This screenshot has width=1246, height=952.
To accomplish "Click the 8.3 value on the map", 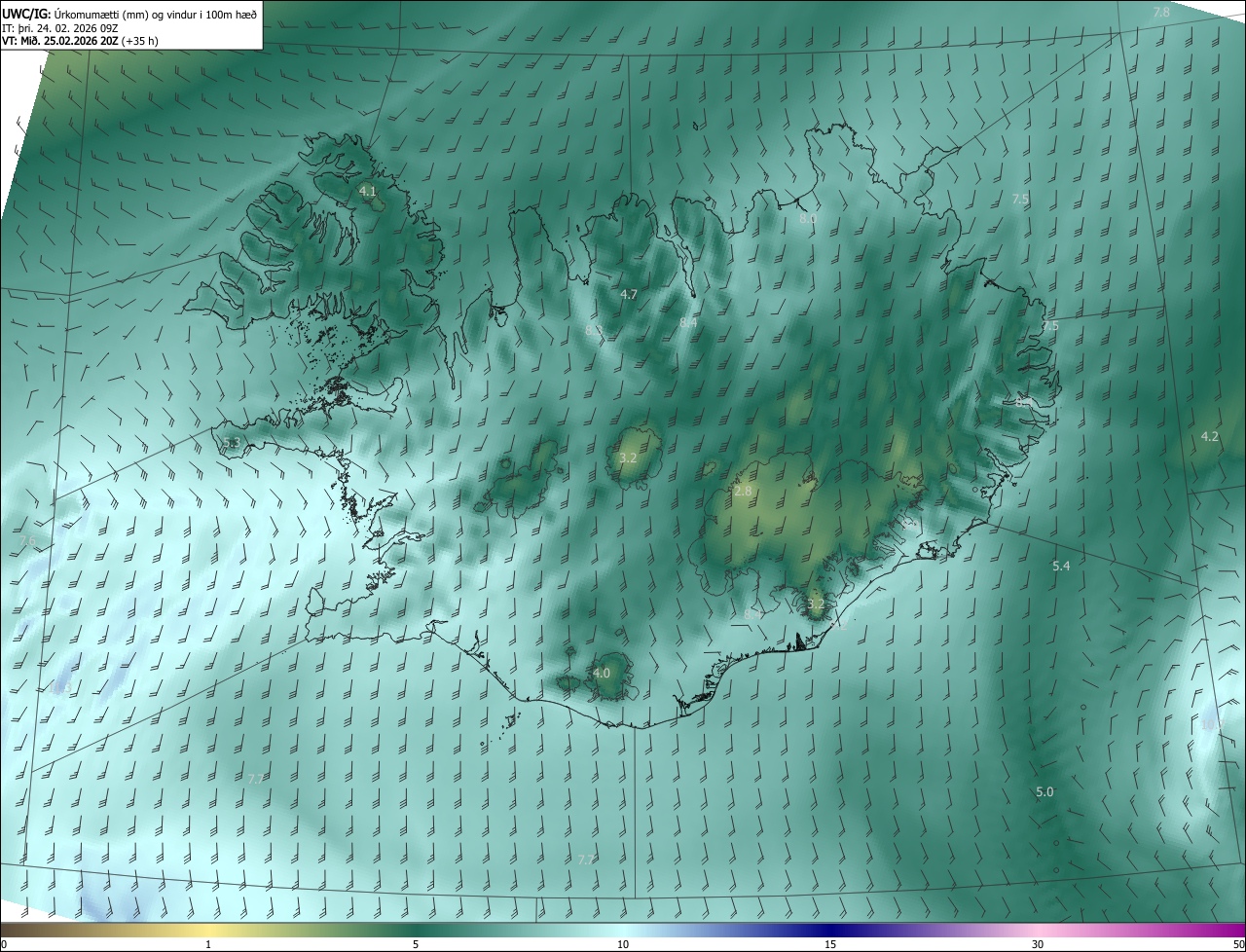I will pyautogui.click(x=593, y=331).
